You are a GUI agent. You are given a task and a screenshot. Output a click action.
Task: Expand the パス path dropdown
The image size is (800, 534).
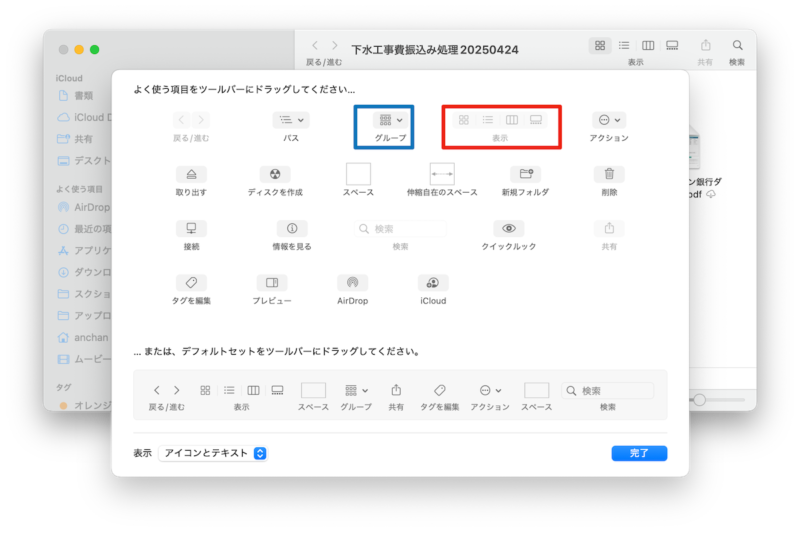click(x=291, y=120)
